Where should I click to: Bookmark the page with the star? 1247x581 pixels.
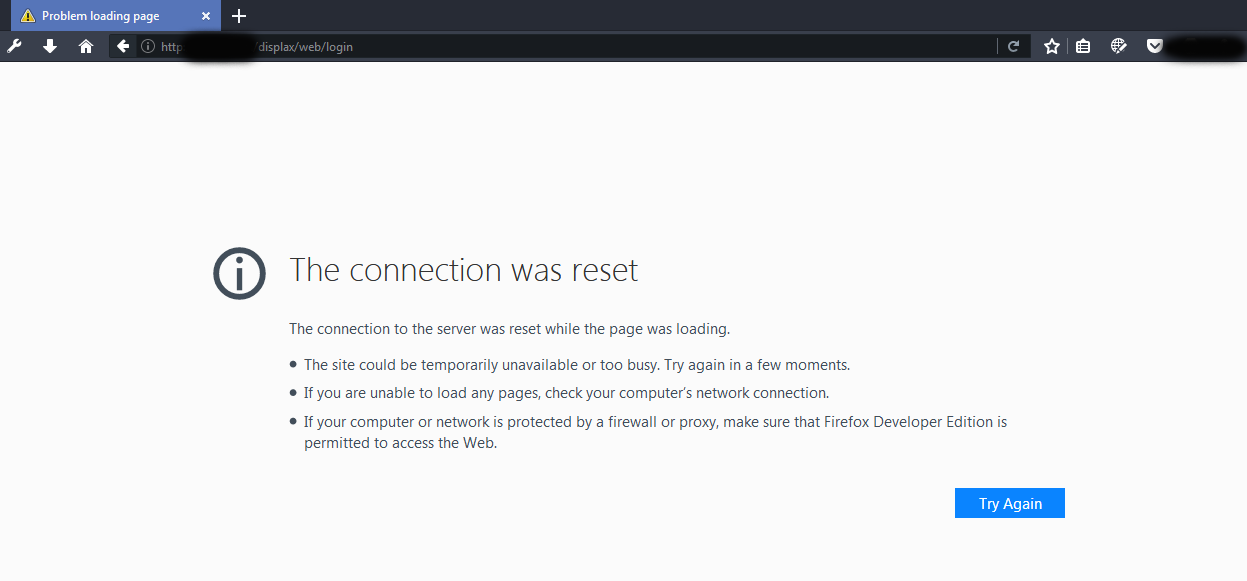(1050, 46)
